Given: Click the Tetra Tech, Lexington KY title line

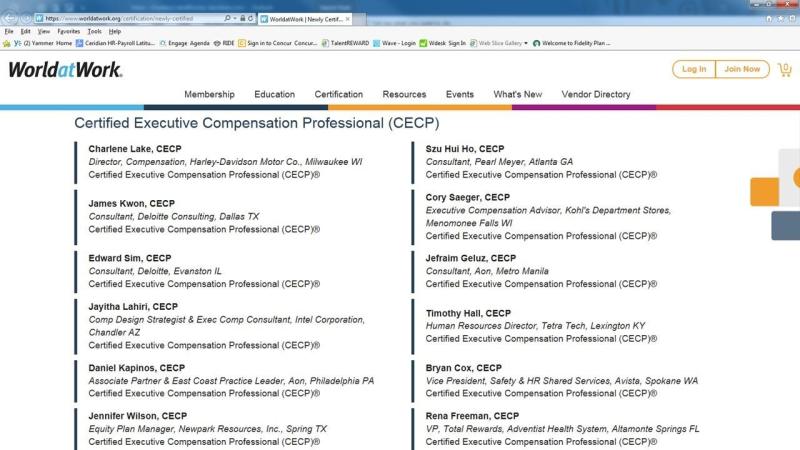Looking at the screenshot, I should coord(535,326).
